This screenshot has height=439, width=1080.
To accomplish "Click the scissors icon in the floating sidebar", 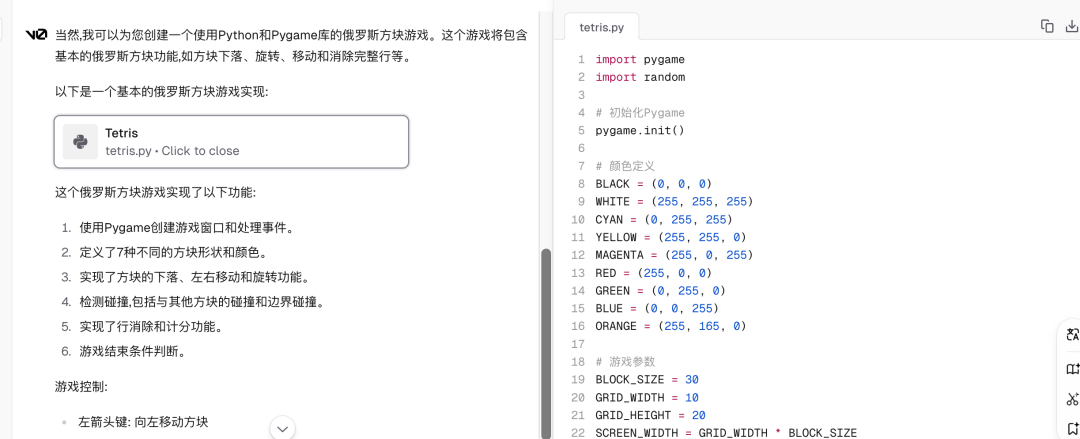I will click(1071, 398).
